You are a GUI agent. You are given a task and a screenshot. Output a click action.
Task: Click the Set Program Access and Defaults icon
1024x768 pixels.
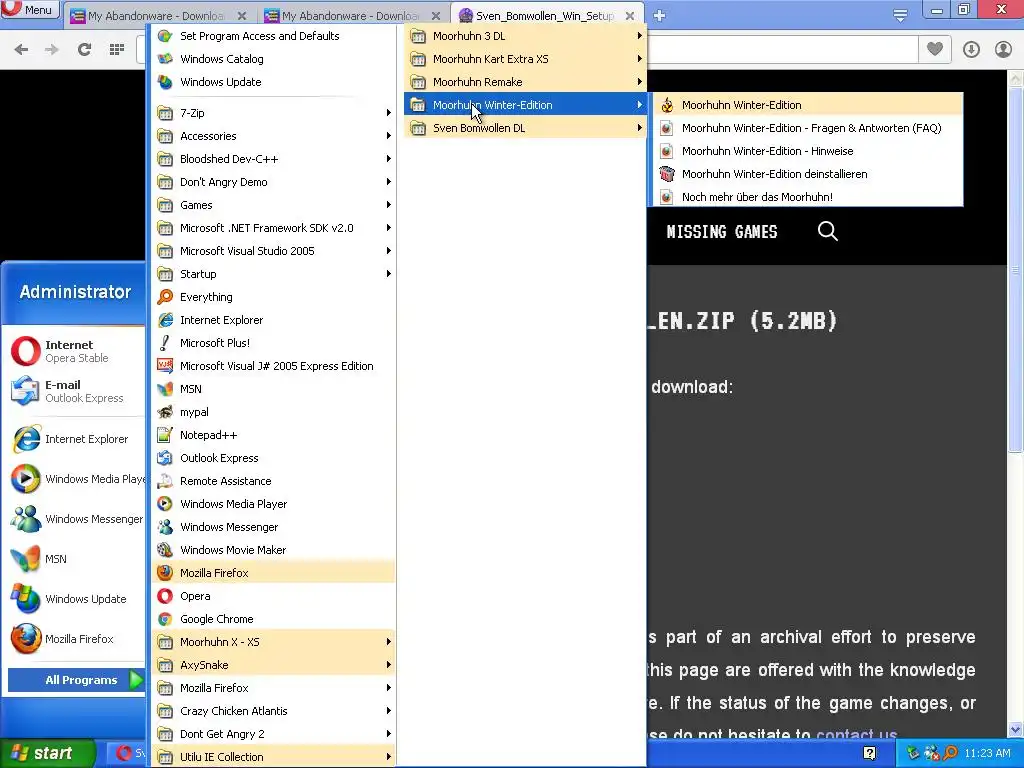[x=165, y=36]
